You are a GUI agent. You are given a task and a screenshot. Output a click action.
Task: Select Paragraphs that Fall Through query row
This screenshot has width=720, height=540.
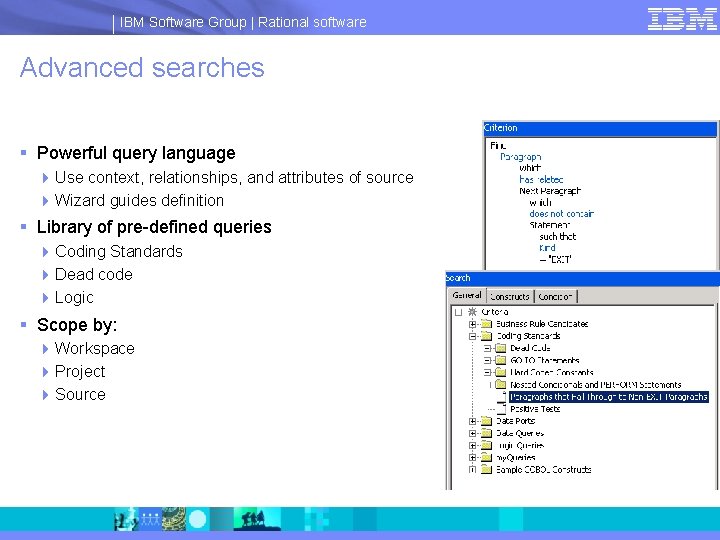tap(608, 397)
